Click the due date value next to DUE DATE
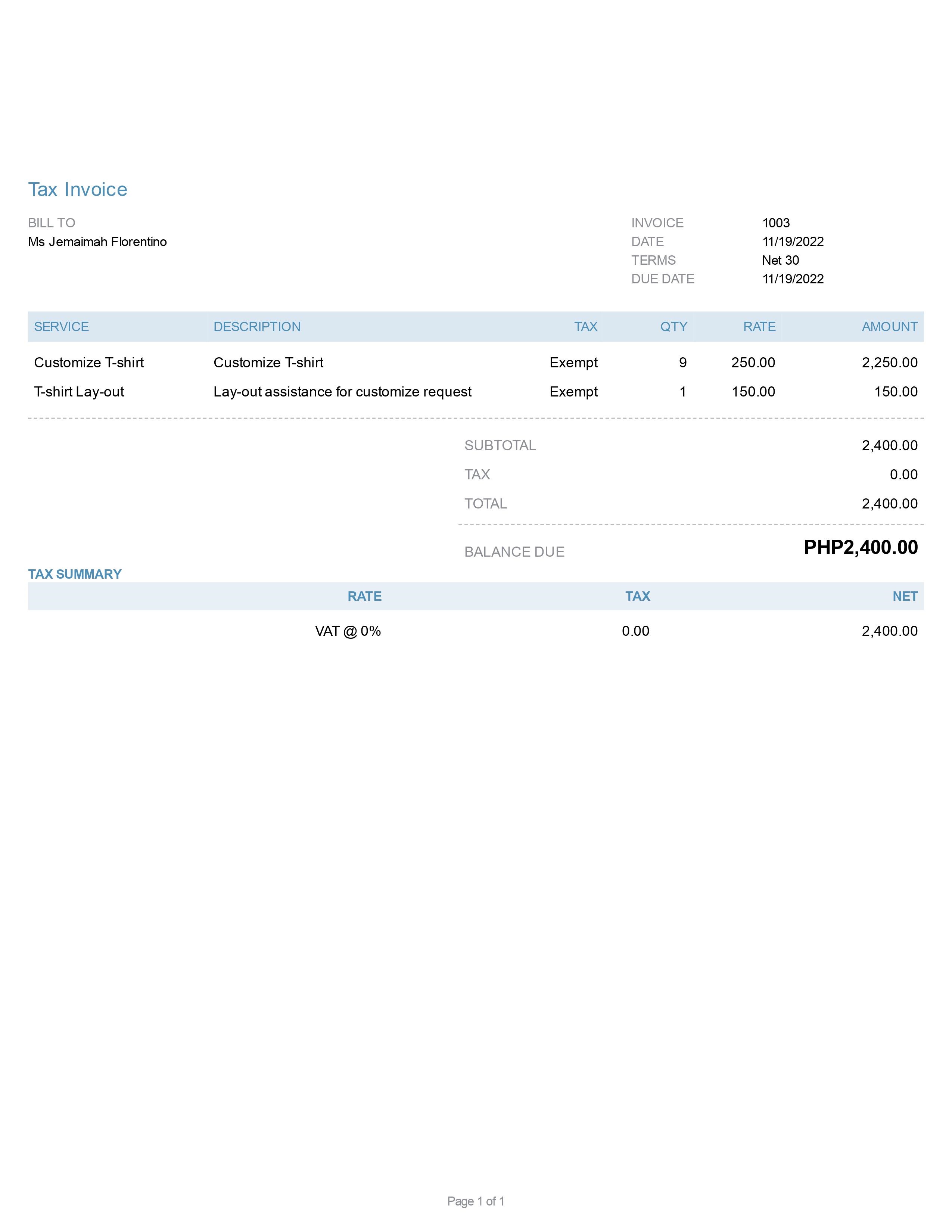The width and height of the screenshot is (952, 1232). tap(792, 279)
